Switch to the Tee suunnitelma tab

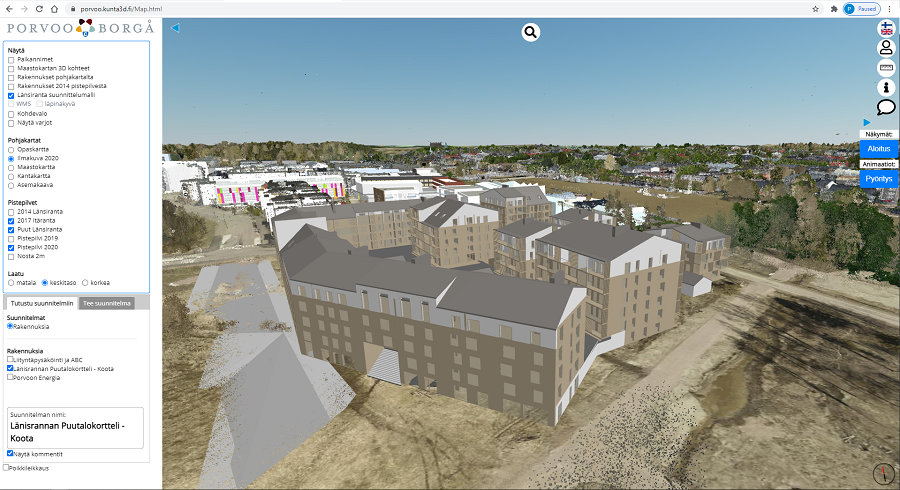click(106, 303)
